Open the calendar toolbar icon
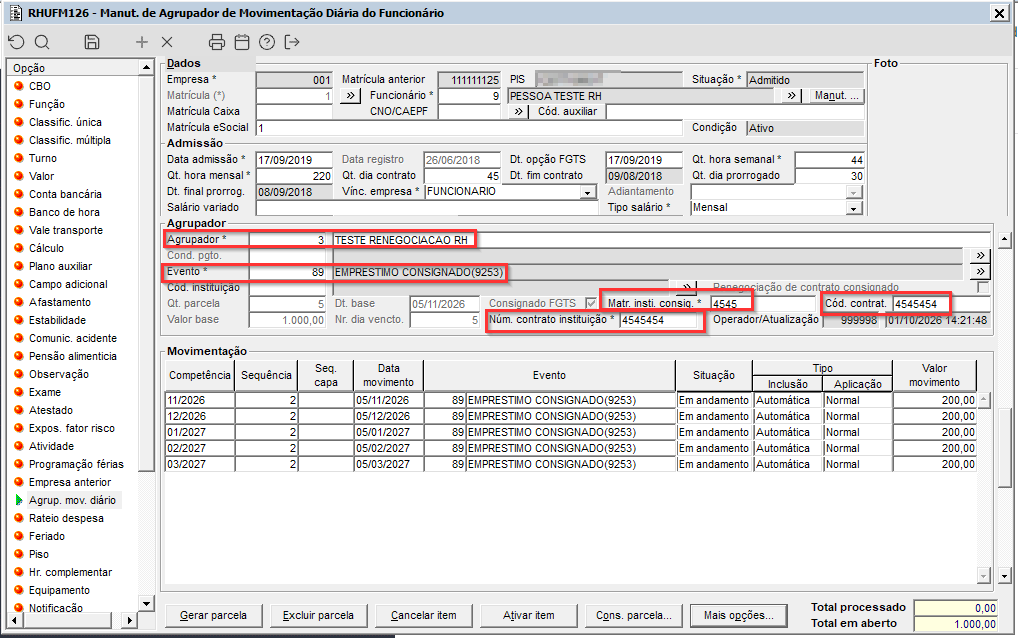The width and height of the screenshot is (1018, 638). 242,42
